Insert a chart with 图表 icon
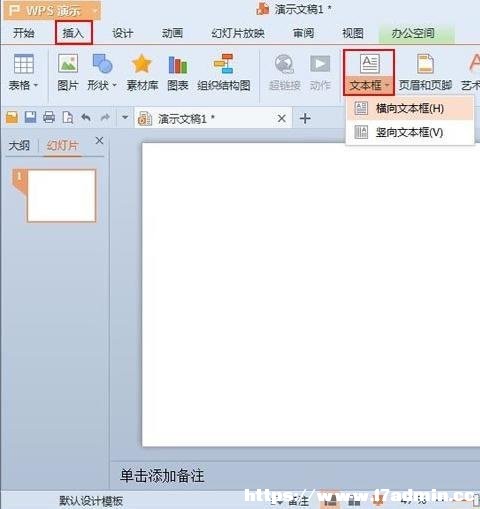Screen dimensions: 480x509 178,72
